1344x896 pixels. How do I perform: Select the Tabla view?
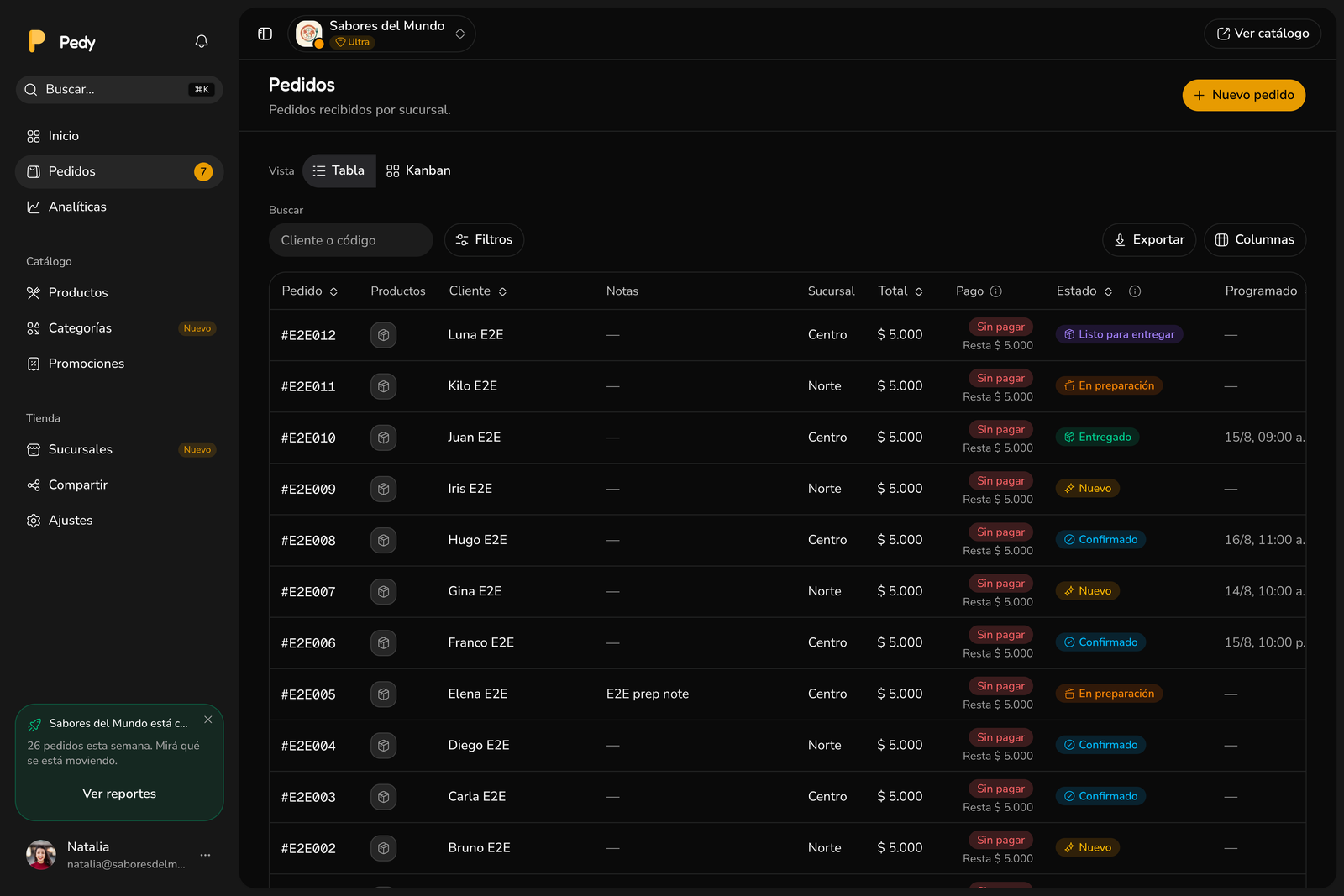pyautogui.click(x=339, y=170)
